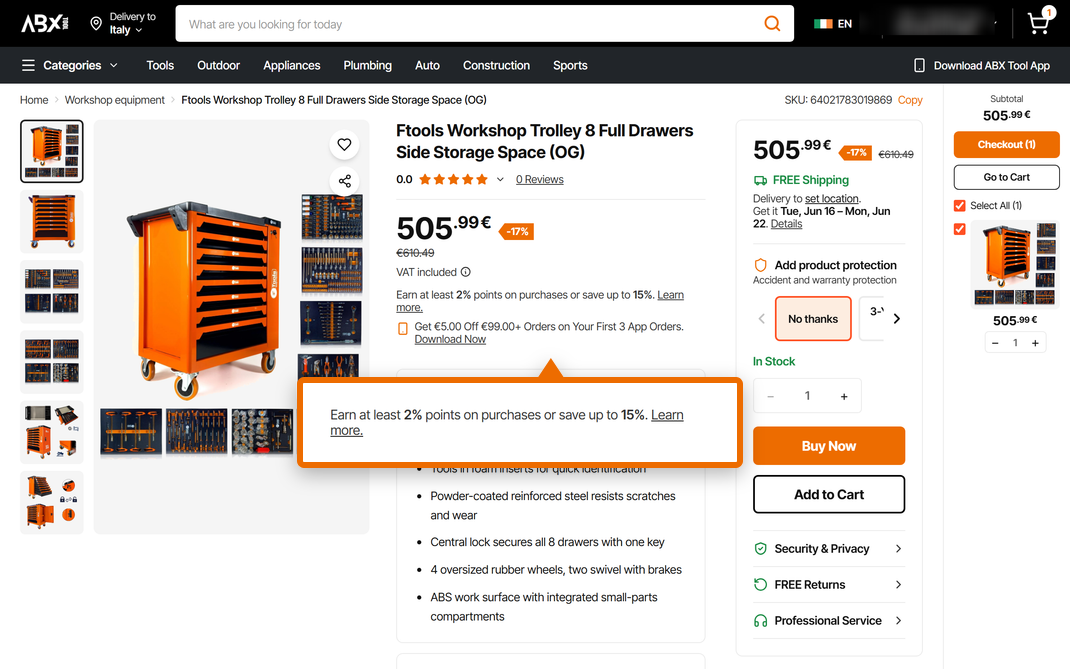Click the product rating stars
The image size is (1070, 669).
pos(453,180)
